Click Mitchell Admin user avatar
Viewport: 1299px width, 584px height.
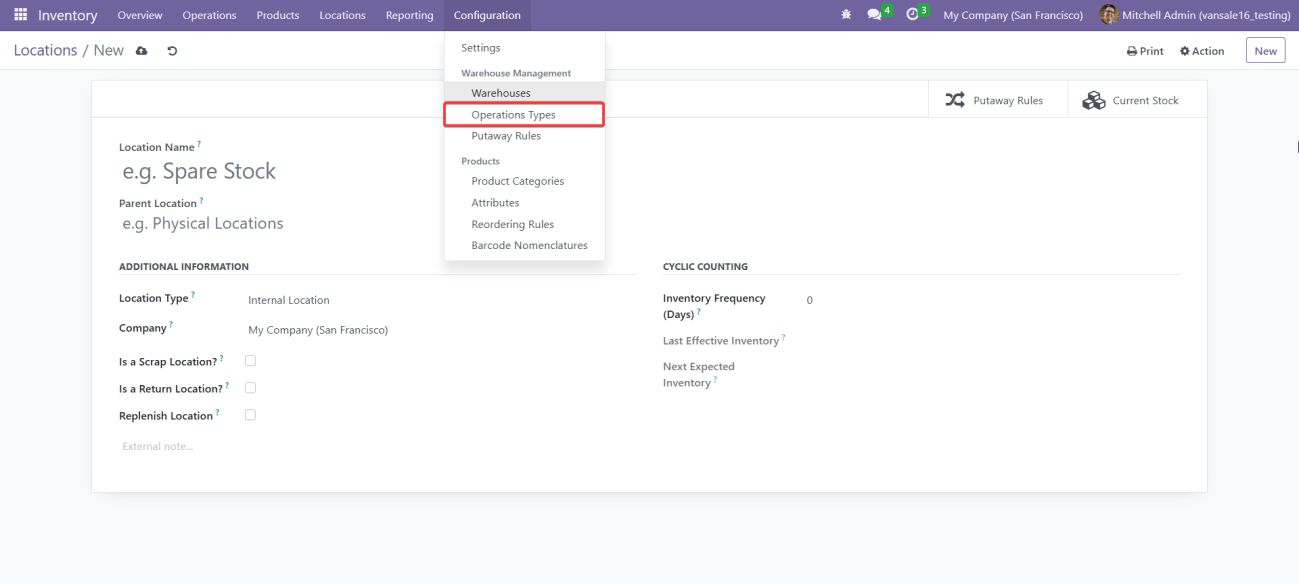coord(1108,15)
